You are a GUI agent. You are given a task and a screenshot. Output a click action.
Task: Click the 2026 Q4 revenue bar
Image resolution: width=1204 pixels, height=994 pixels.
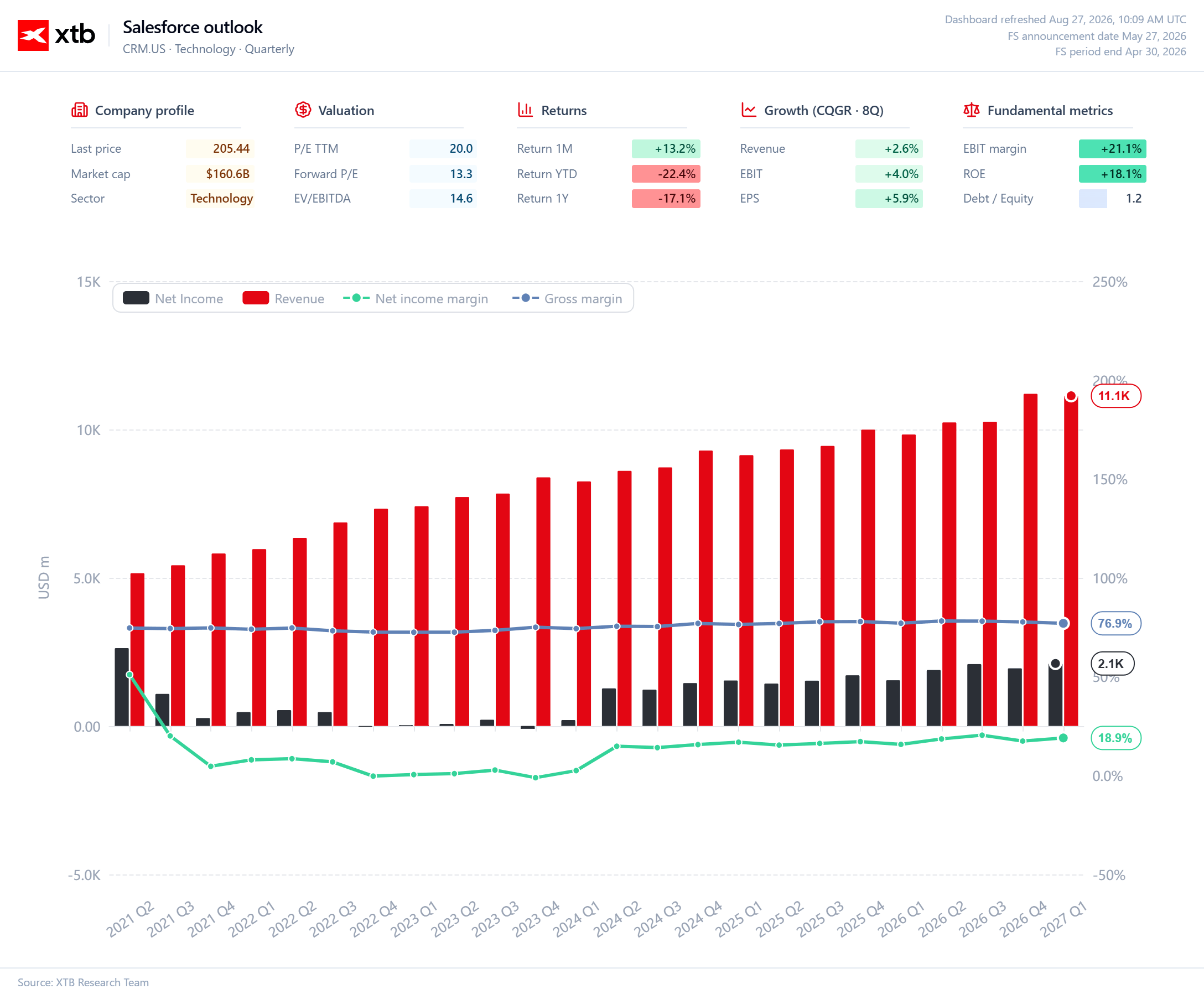[1030, 560]
